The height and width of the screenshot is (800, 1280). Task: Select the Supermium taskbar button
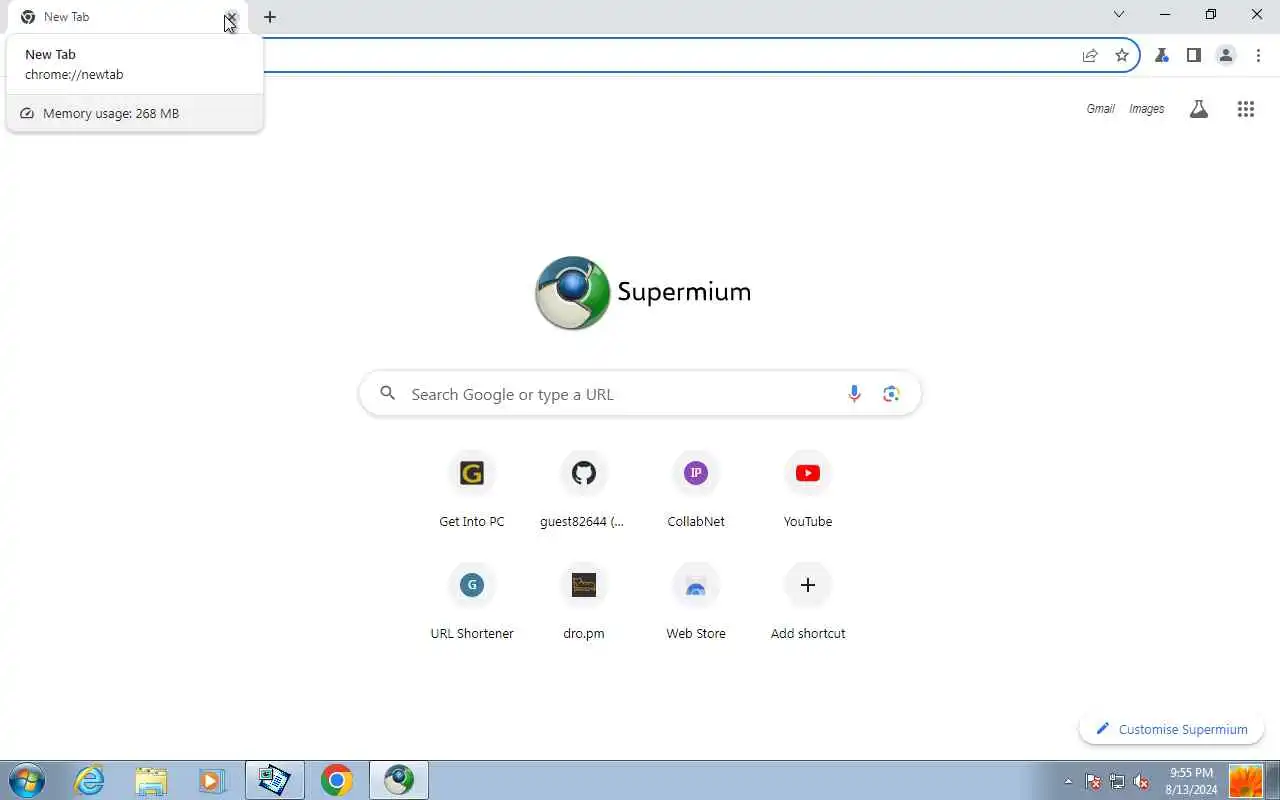pyautogui.click(x=399, y=780)
